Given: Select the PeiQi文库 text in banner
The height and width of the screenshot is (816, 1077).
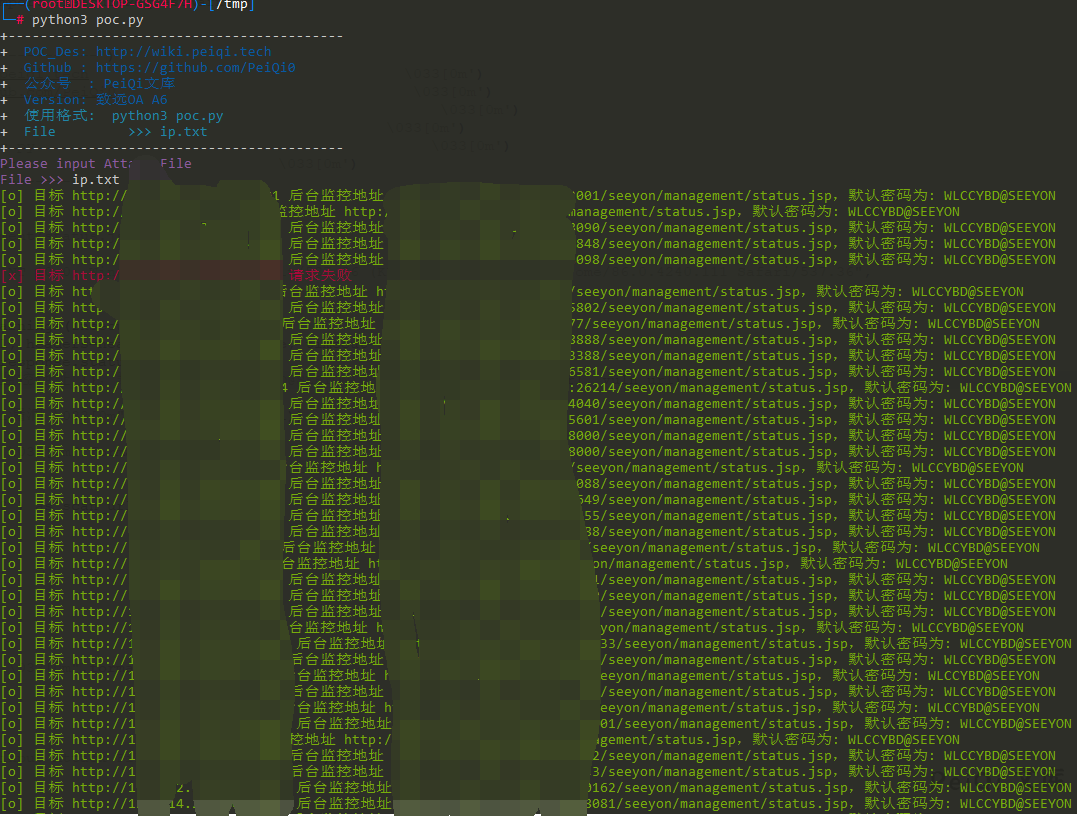Looking at the screenshot, I should pyautogui.click(x=139, y=84).
